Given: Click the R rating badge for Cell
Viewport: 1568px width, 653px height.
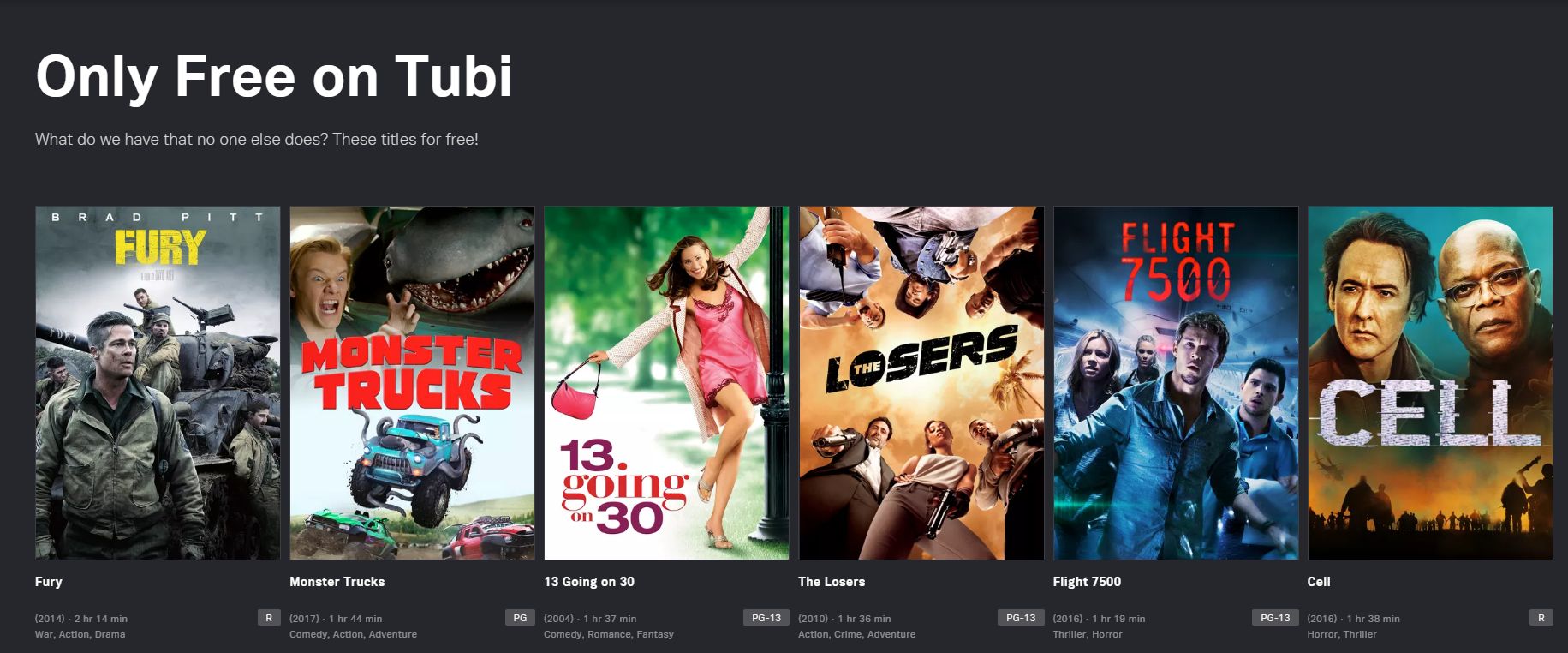Looking at the screenshot, I should click(x=1541, y=618).
